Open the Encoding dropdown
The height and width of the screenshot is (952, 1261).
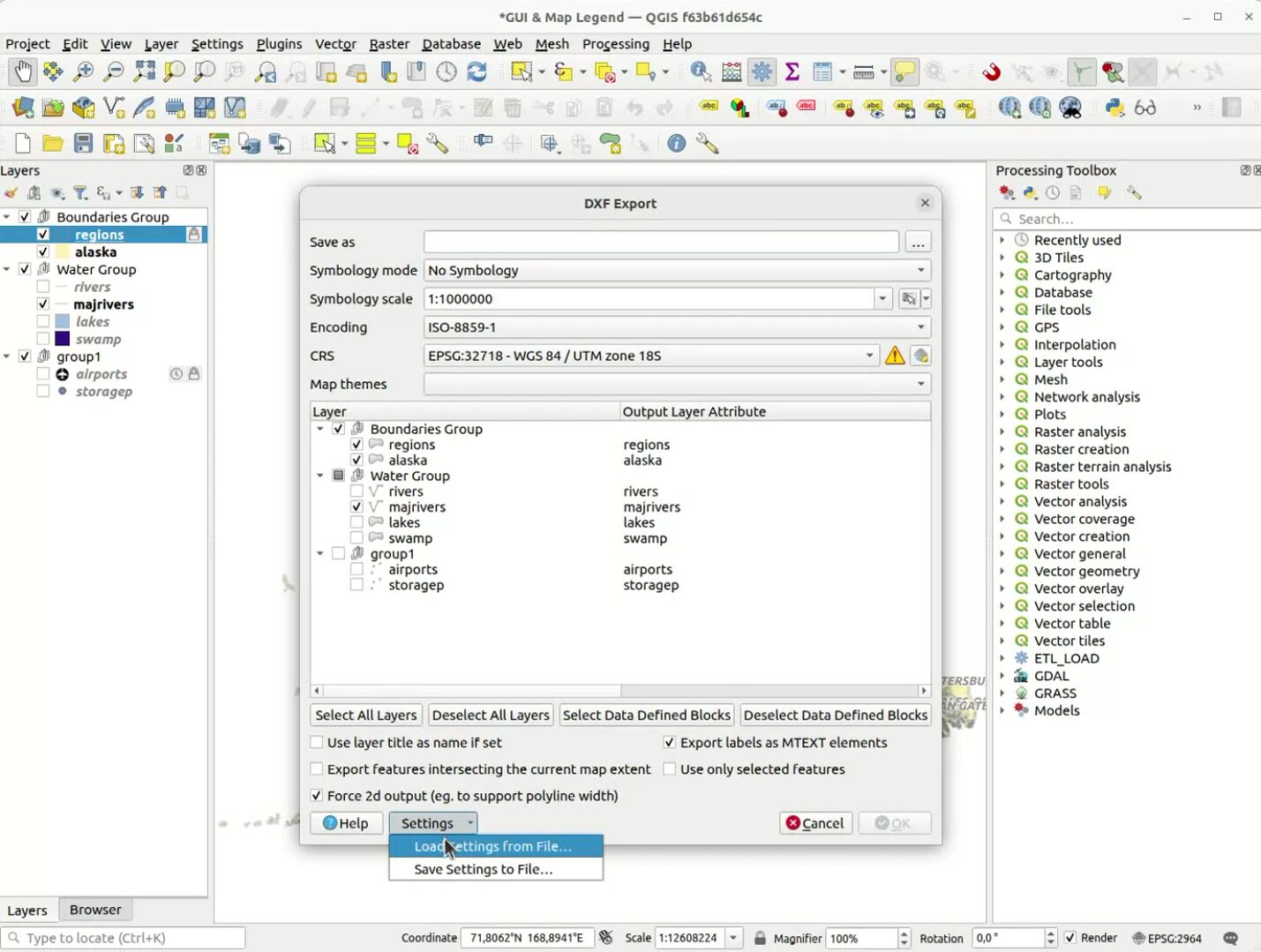(x=677, y=327)
